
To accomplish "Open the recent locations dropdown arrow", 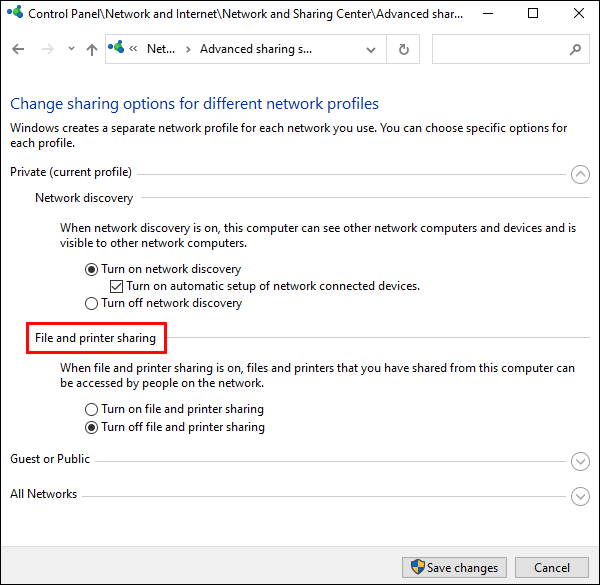I will (71, 49).
